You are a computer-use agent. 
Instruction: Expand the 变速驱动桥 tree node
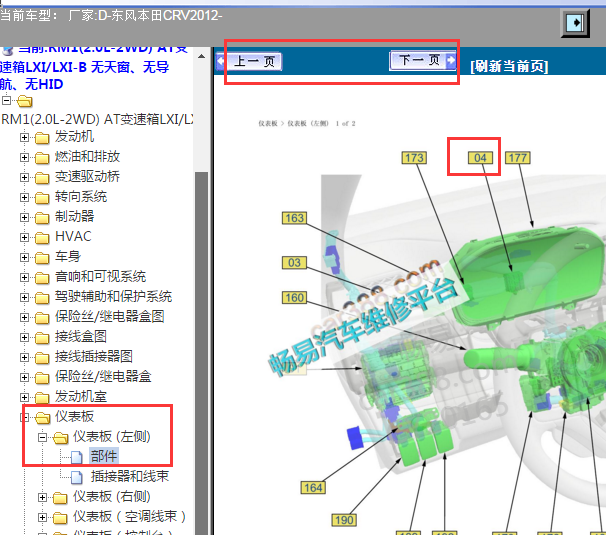coord(24,177)
